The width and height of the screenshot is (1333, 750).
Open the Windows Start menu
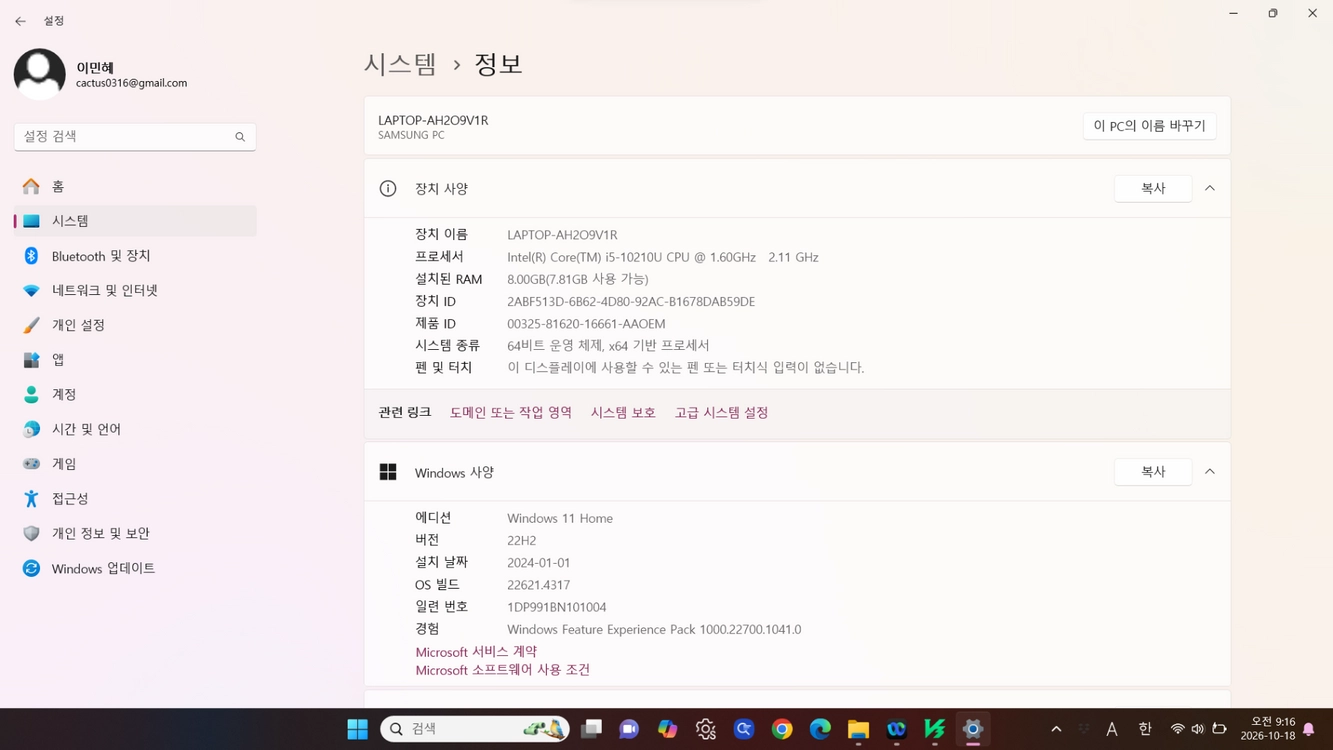(357, 730)
